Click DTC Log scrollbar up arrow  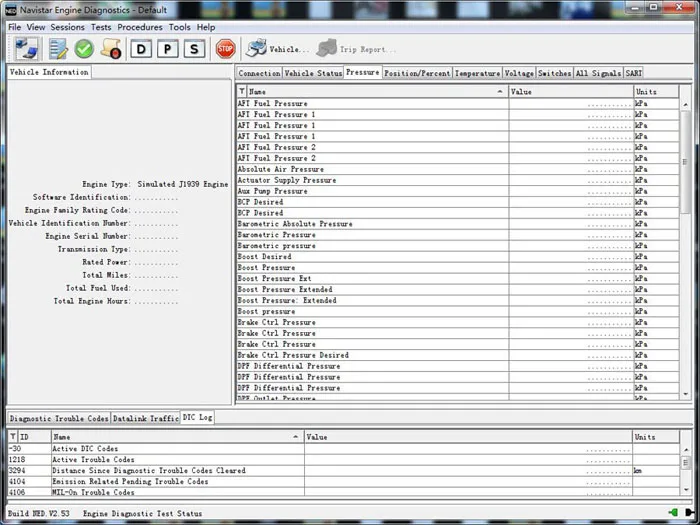click(686, 449)
